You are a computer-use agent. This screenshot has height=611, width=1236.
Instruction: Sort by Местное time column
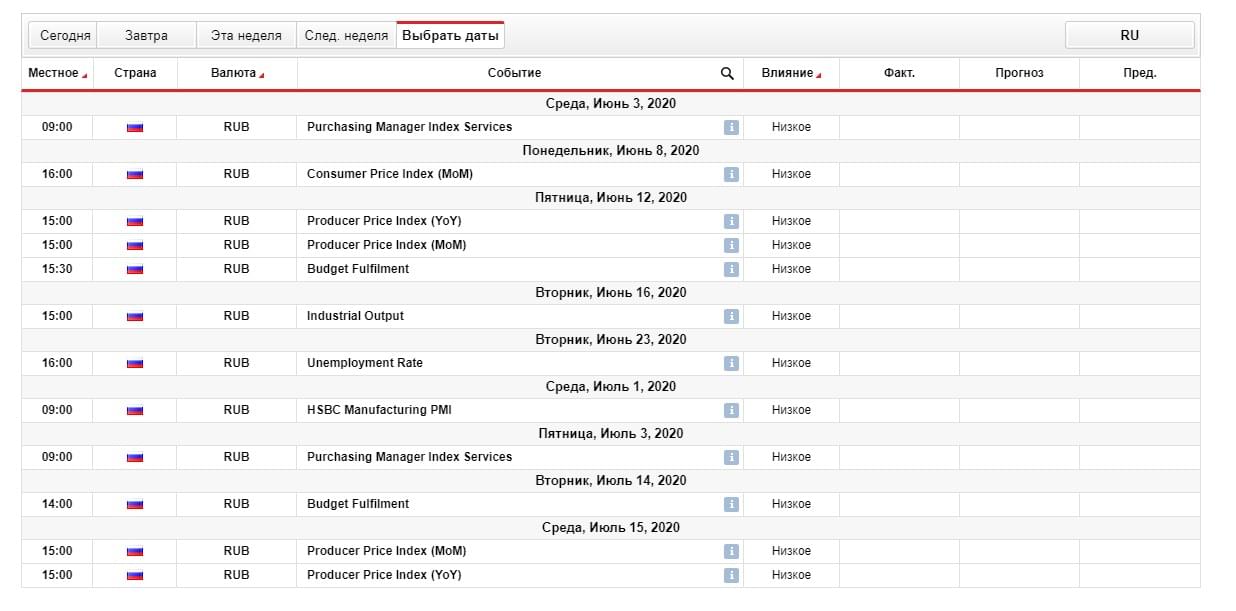coord(57,73)
